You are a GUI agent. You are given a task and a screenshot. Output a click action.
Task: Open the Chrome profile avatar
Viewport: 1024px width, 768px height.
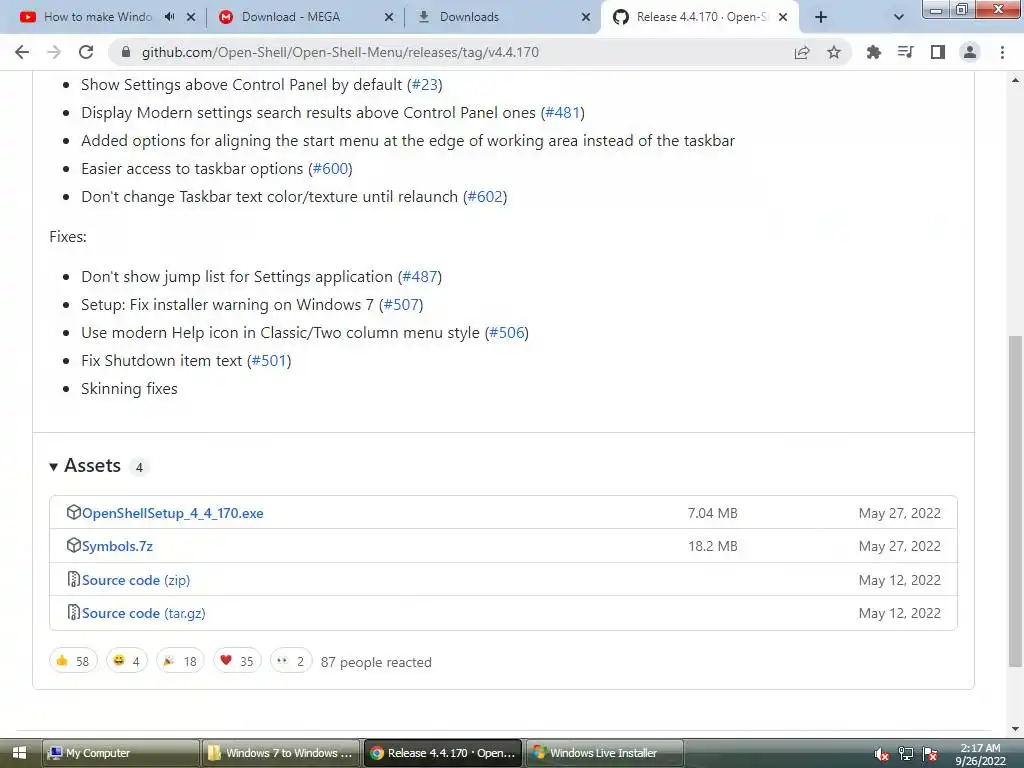tap(970, 52)
